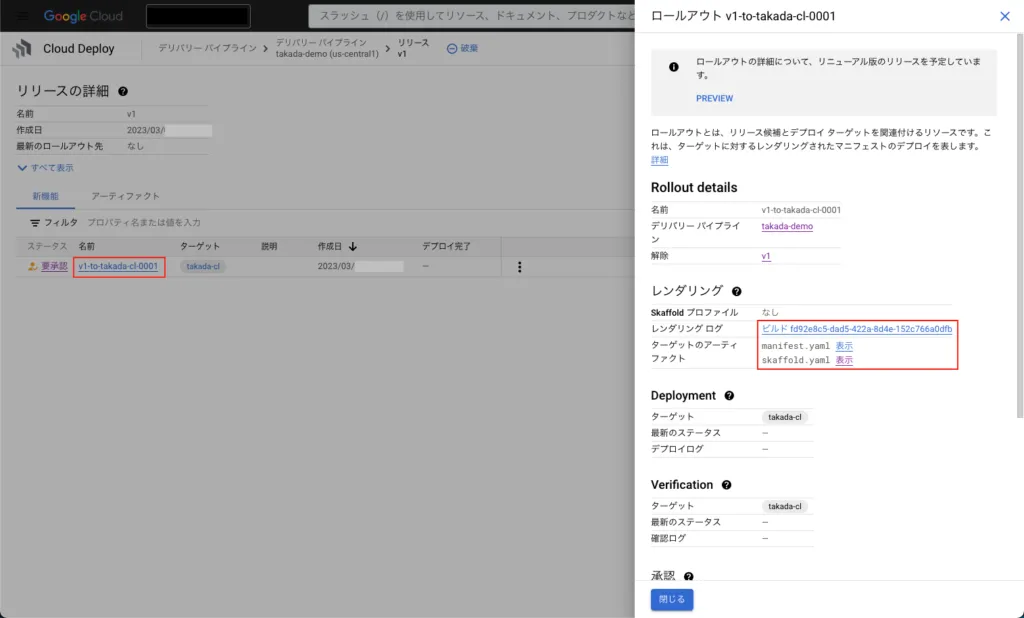Click デリバリー パイプライン breadcrumb
The width and height of the screenshot is (1024, 618).
click(207, 48)
